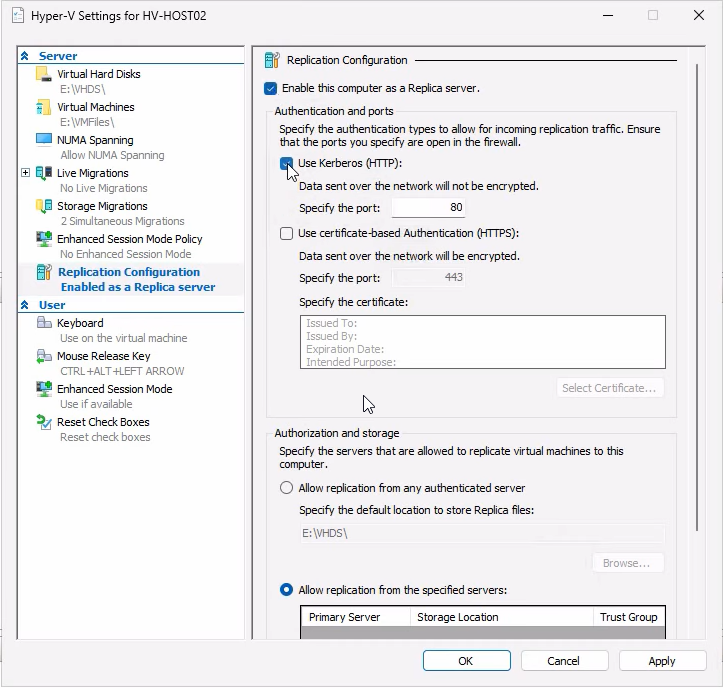
Task: Open Mouse Release Key settings
Action: click(104, 356)
